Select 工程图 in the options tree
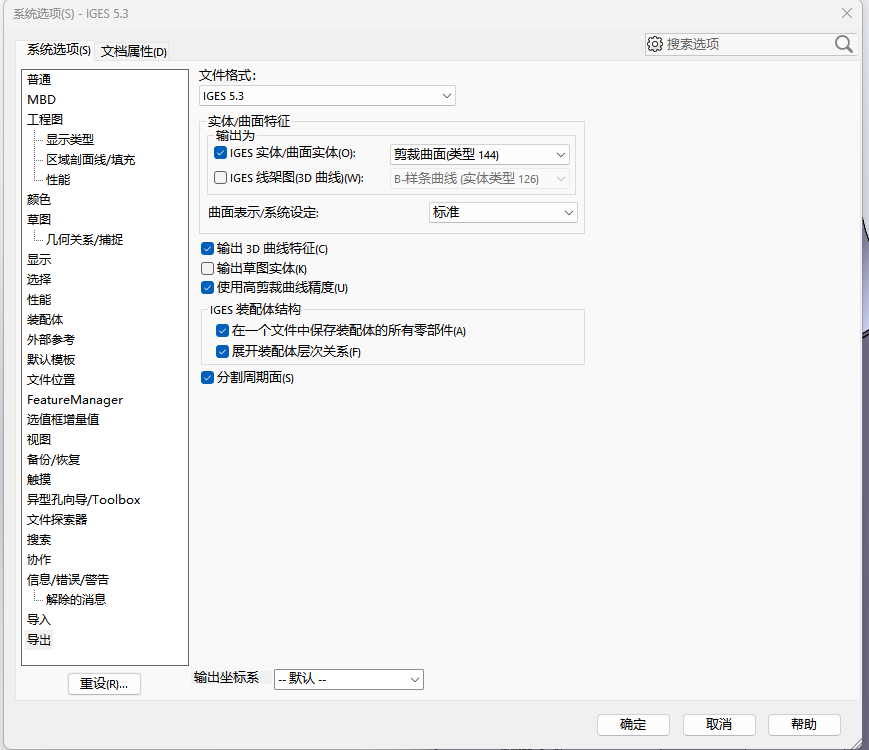The image size is (869, 750). [x=45, y=120]
